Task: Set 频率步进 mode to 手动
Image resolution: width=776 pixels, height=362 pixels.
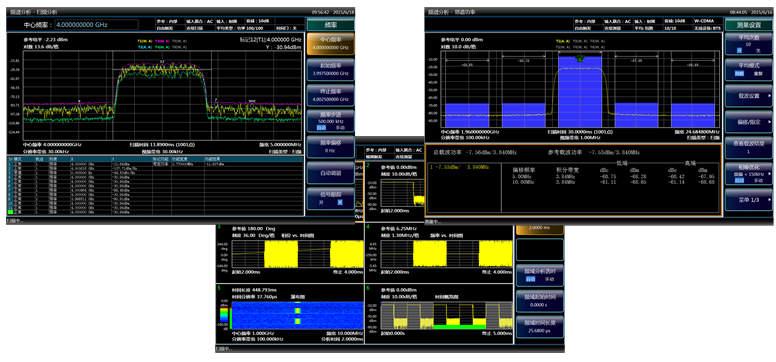Action: [339, 127]
